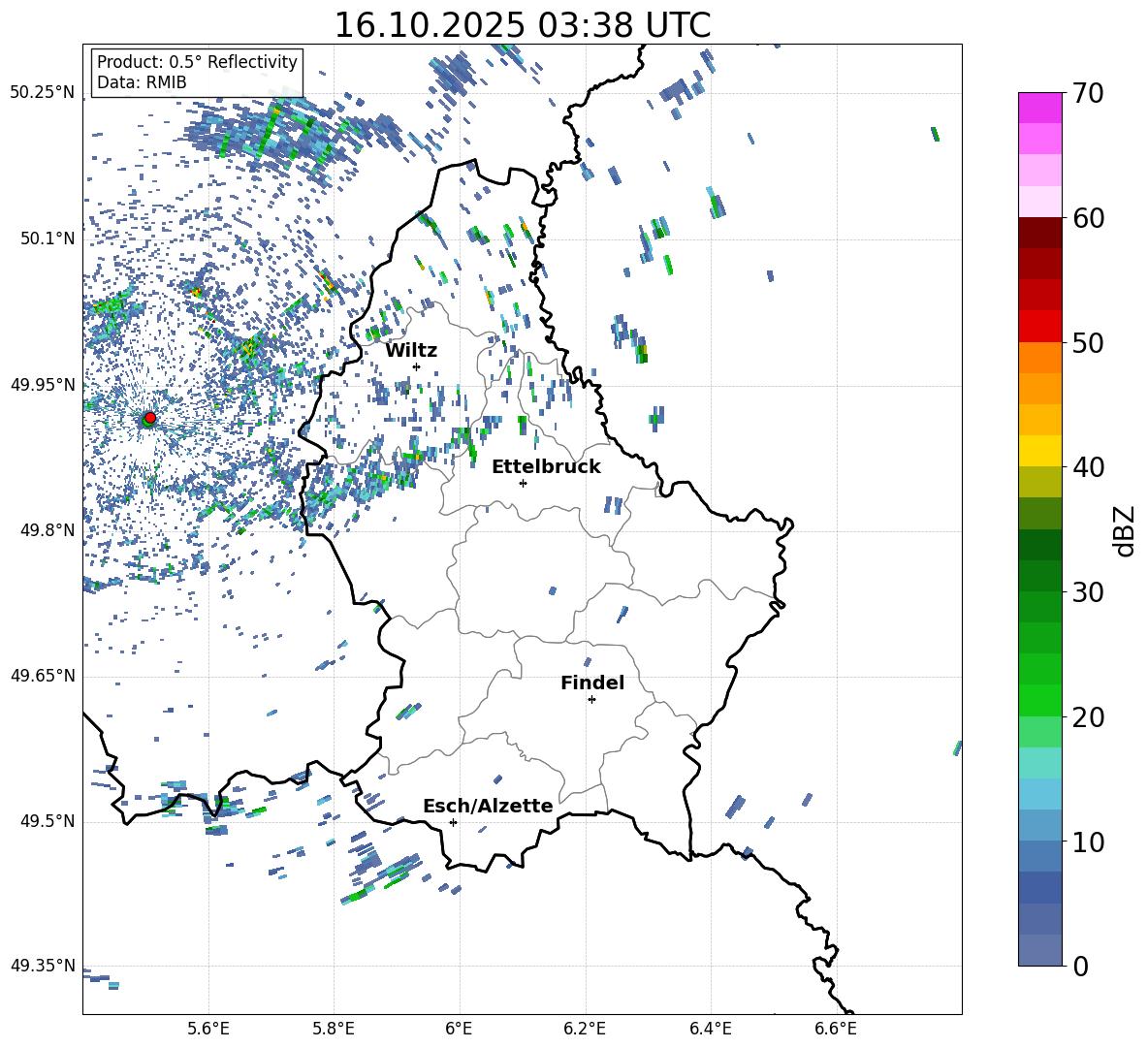The width and height of the screenshot is (1148, 1048).
Task: Select the Ettelbruck city label
Action: [546, 466]
